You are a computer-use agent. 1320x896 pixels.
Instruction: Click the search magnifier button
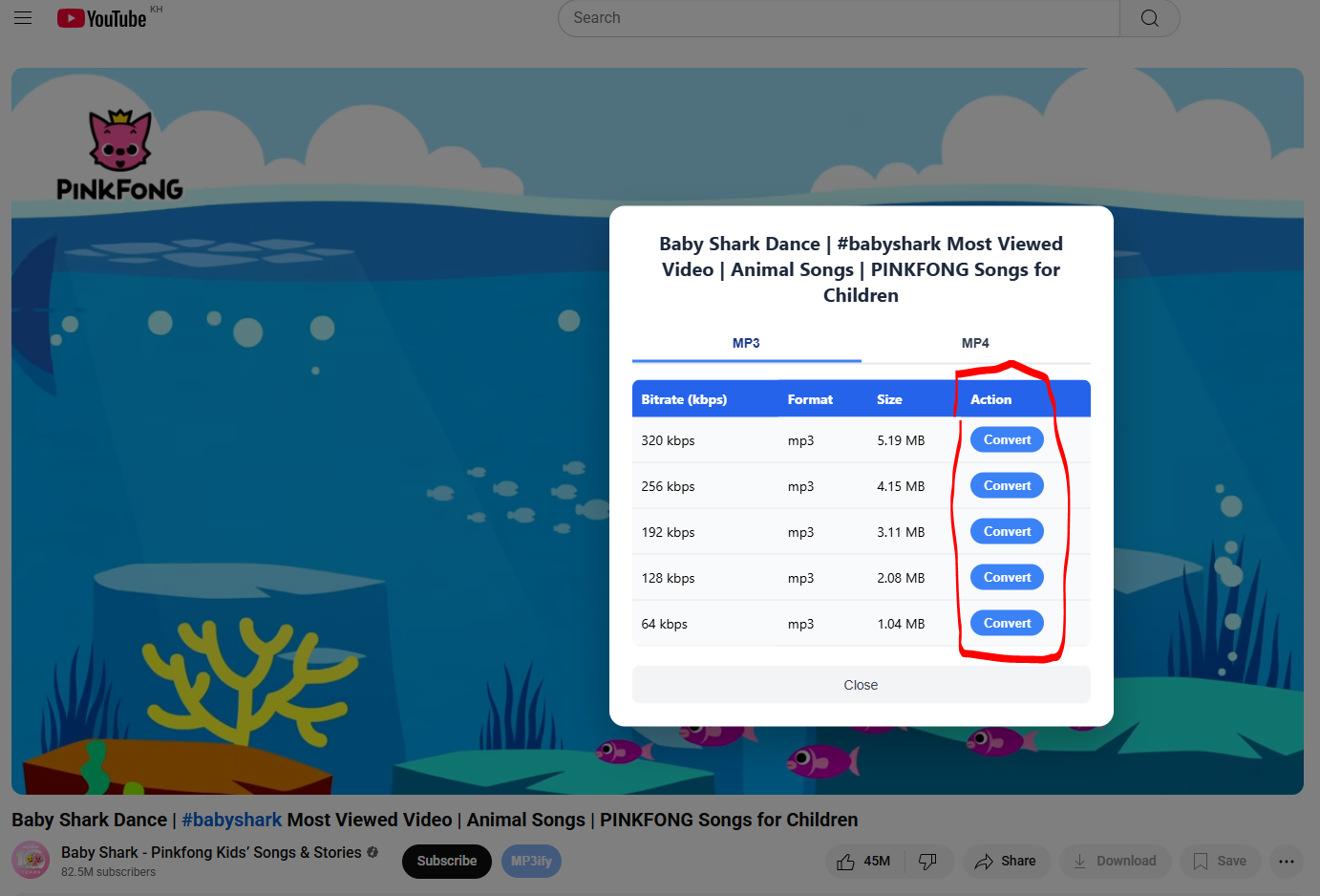pyautogui.click(x=1150, y=18)
